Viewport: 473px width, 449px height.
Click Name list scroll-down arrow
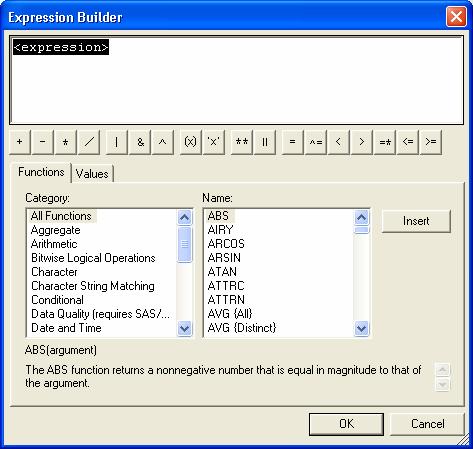(x=362, y=329)
